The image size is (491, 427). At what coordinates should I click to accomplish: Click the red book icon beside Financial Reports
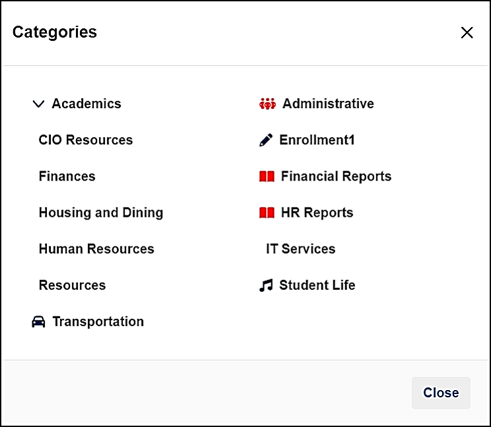(x=267, y=176)
